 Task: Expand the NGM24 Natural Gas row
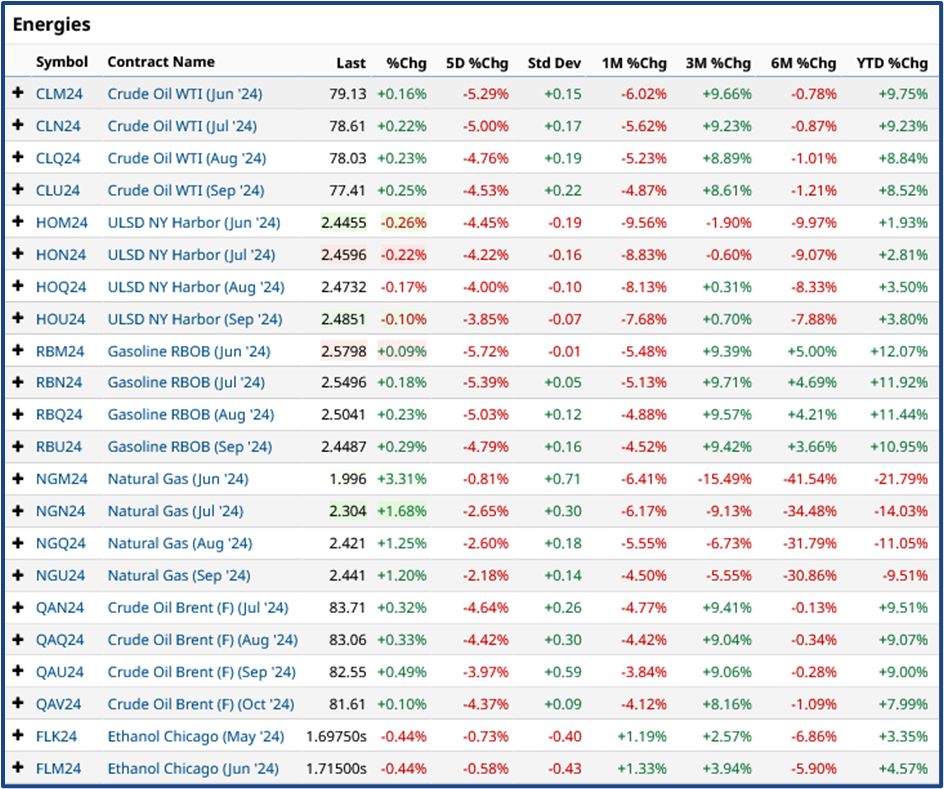tap(20, 479)
